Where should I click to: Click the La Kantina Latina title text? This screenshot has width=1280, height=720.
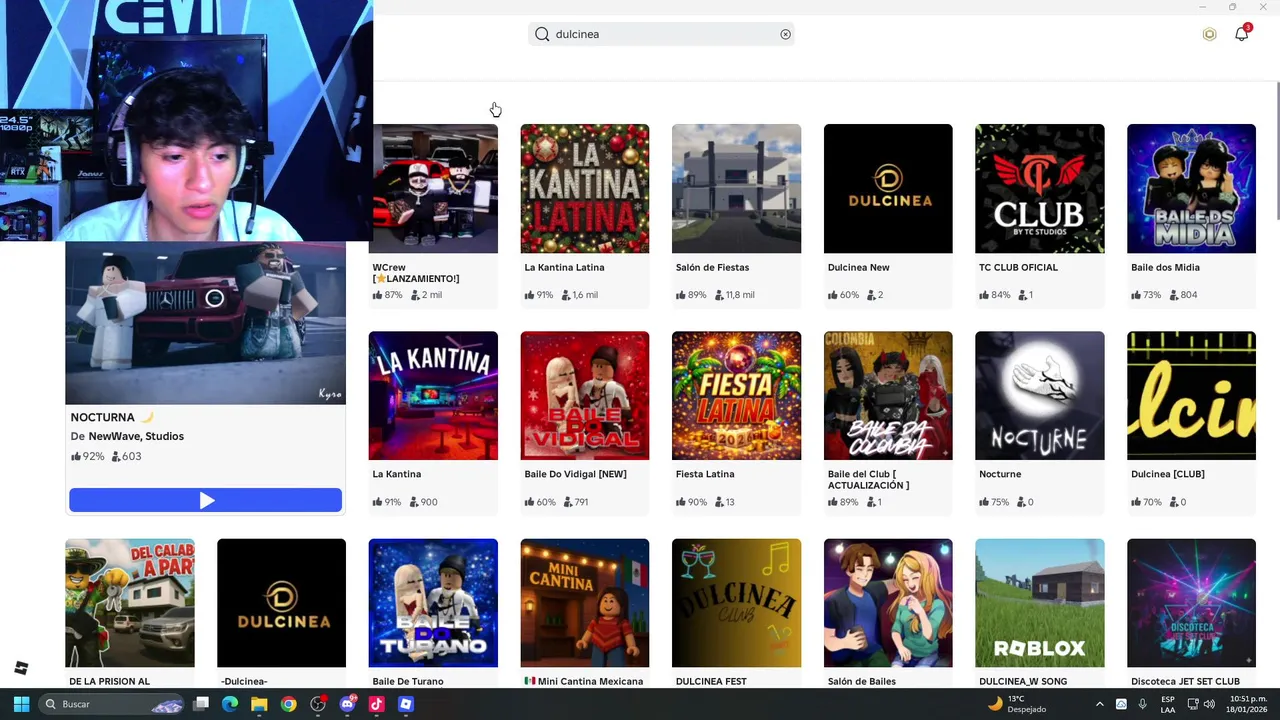pos(564,267)
